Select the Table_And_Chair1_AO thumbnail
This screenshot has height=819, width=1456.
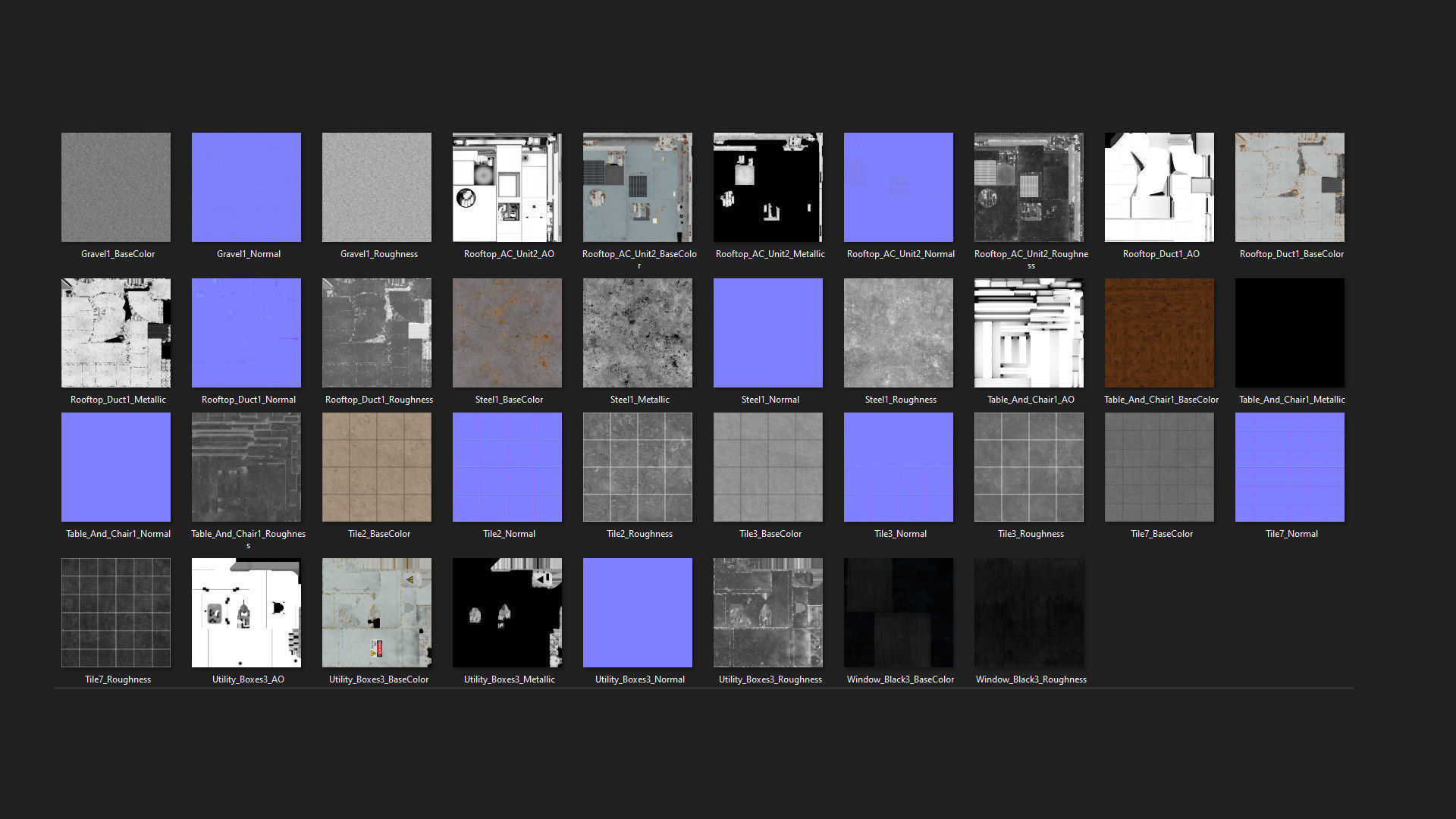[x=1029, y=333]
